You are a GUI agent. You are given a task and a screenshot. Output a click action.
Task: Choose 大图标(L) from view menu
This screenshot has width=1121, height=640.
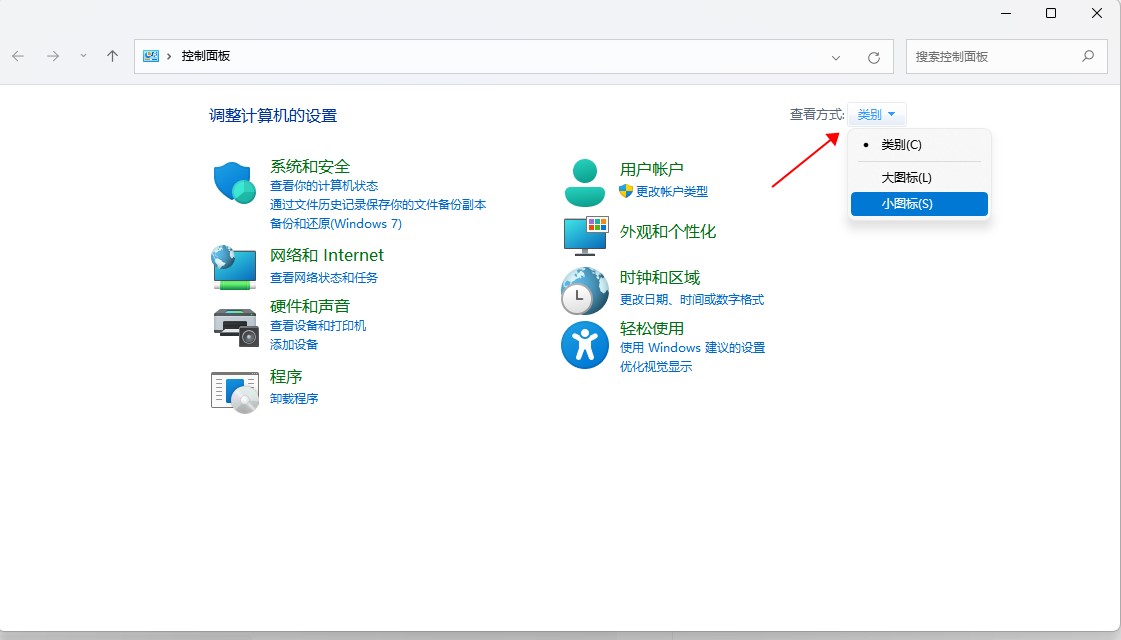tap(906, 178)
